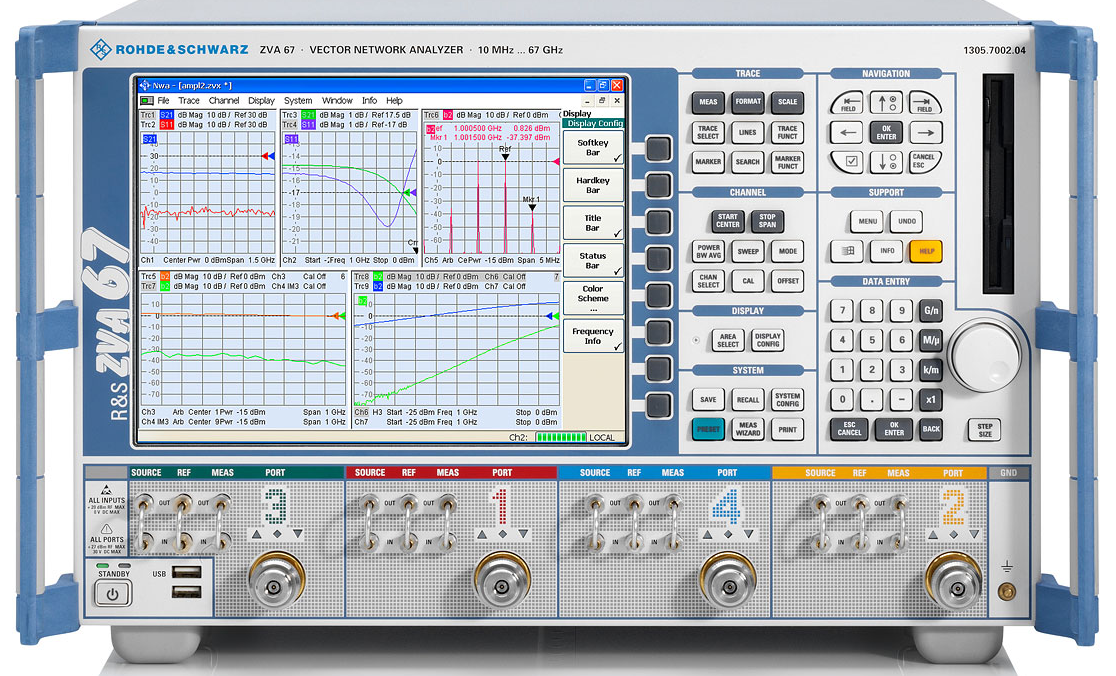Screen dimensions: 1116x676
Task: Click the CANCEL ESC navigation key
Action: point(924,161)
